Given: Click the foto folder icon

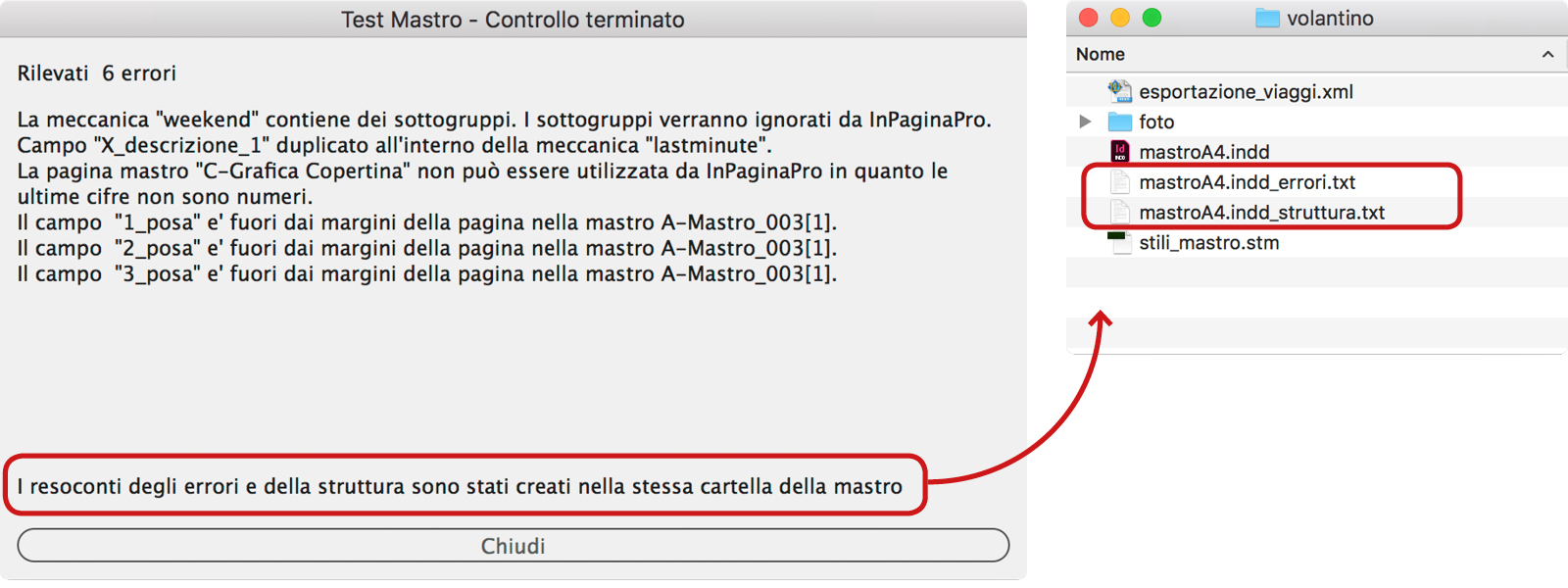Looking at the screenshot, I should (1119, 122).
